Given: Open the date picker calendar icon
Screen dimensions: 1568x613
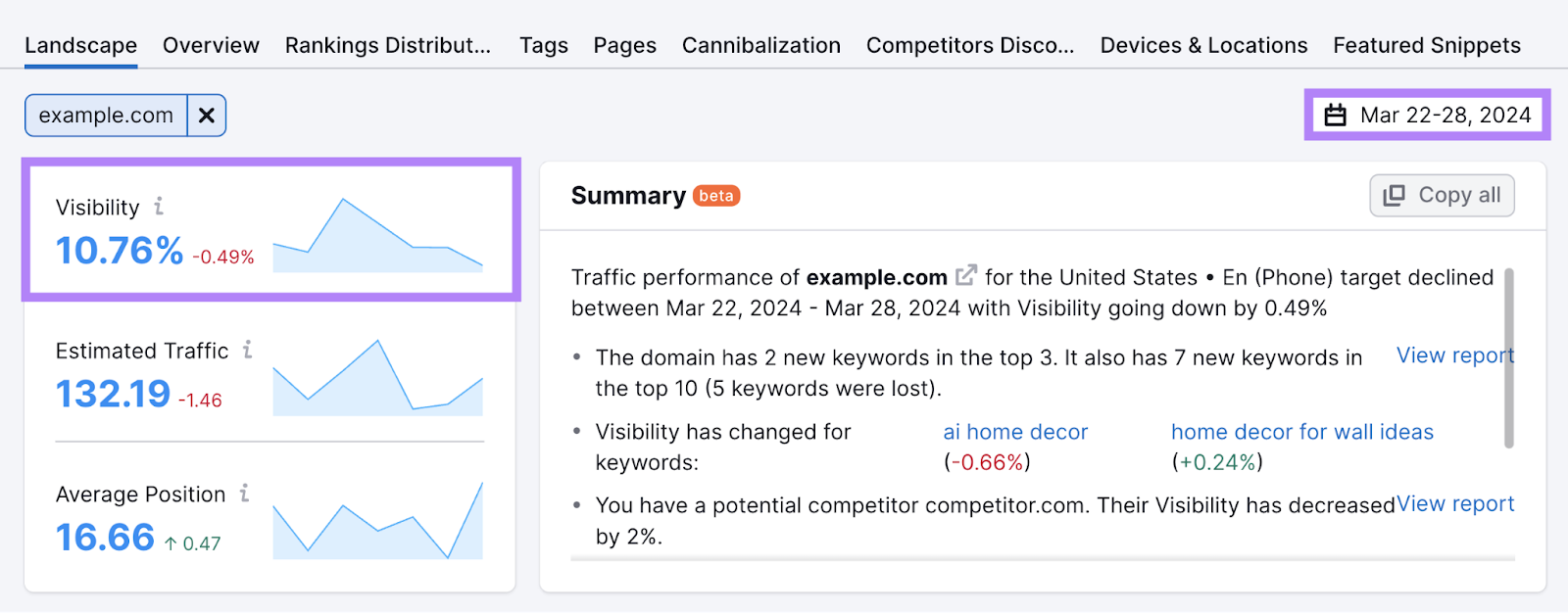Looking at the screenshot, I should click(x=1335, y=115).
